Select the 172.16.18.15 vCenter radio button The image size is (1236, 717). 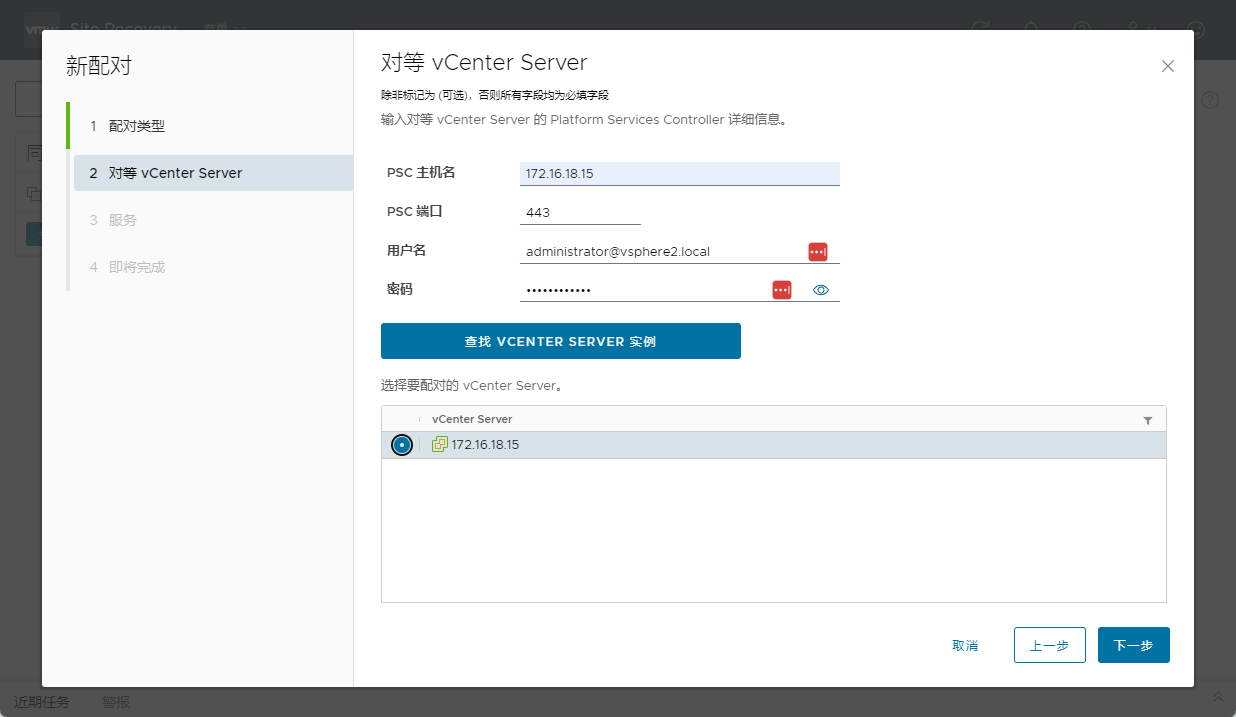402,445
